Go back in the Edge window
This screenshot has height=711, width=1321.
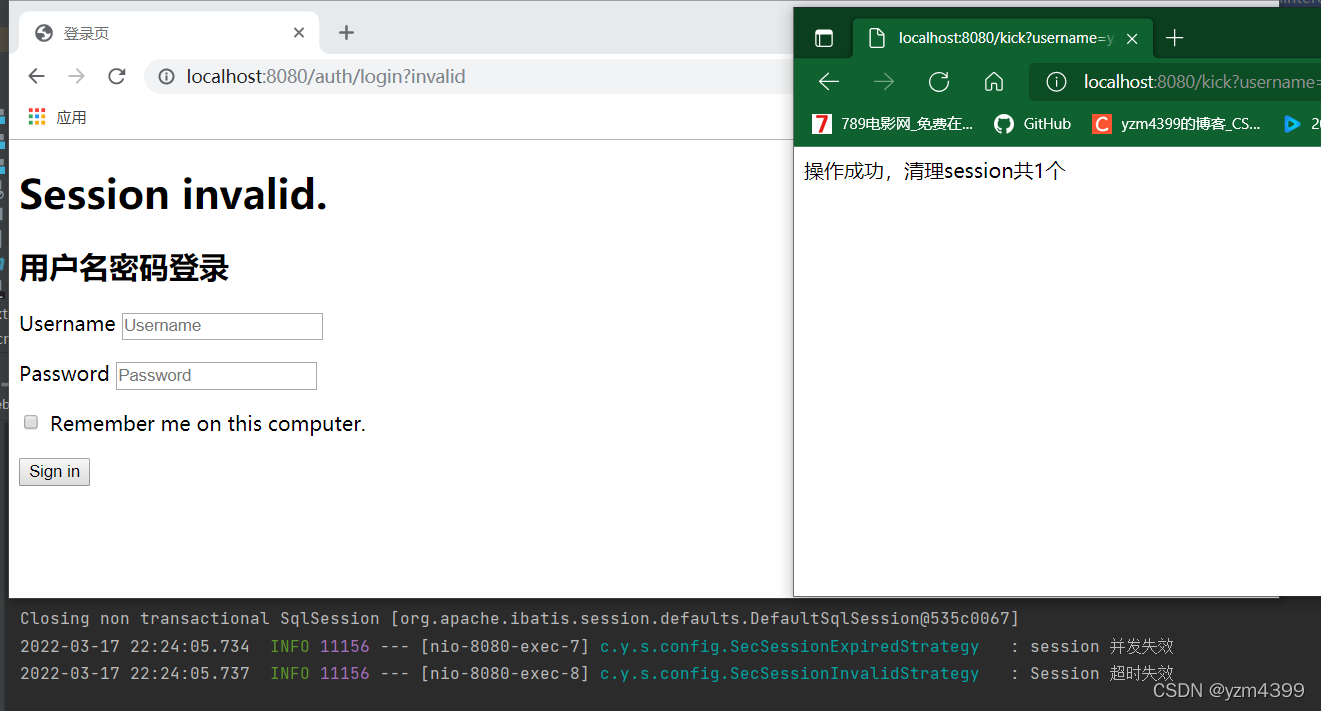pyautogui.click(x=829, y=82)
